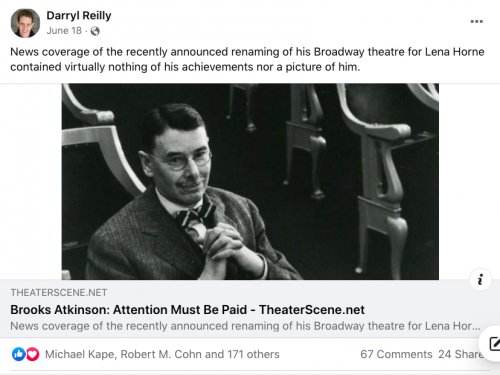This screenshot has height=375, width=500.
Task: Click the article preview description text
Action: pos(245,326)
